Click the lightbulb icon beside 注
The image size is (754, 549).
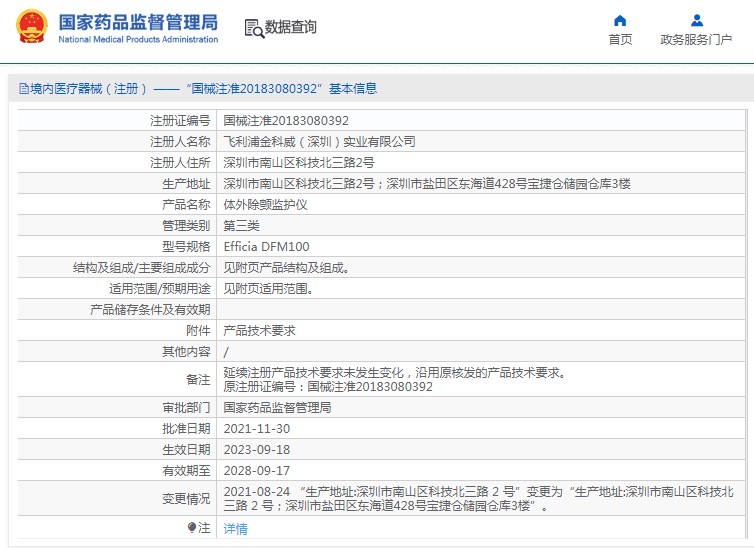[191, 527]
